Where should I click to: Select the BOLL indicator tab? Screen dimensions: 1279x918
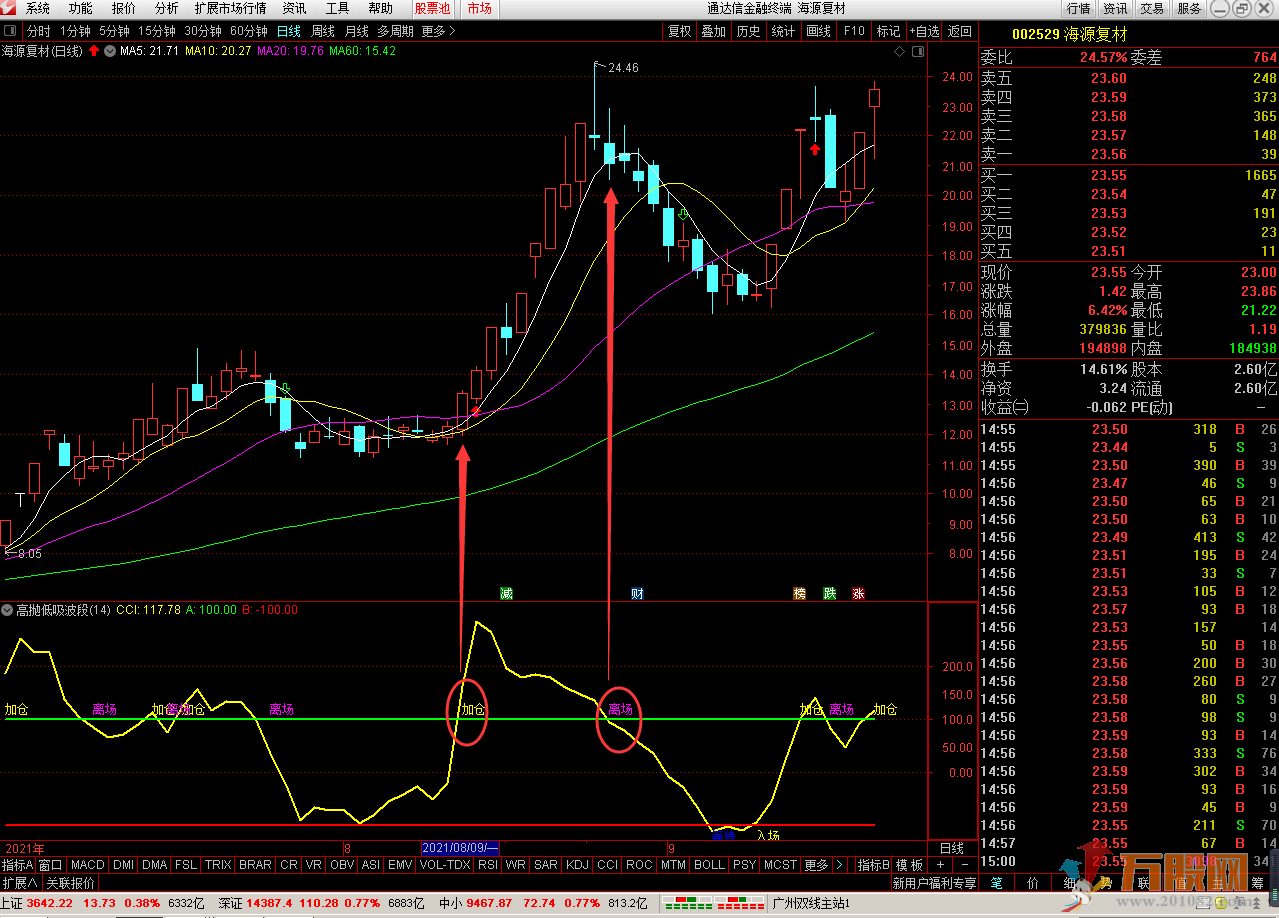point(709,865)
